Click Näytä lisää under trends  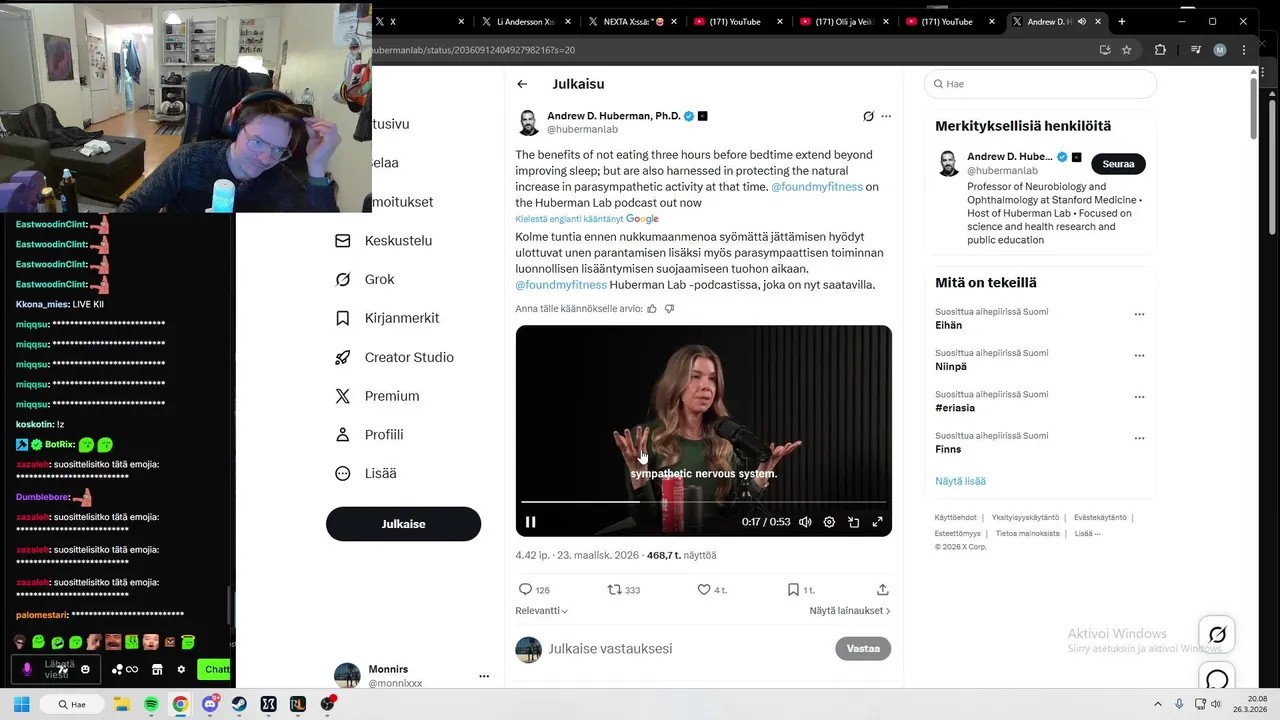(960, 481)
